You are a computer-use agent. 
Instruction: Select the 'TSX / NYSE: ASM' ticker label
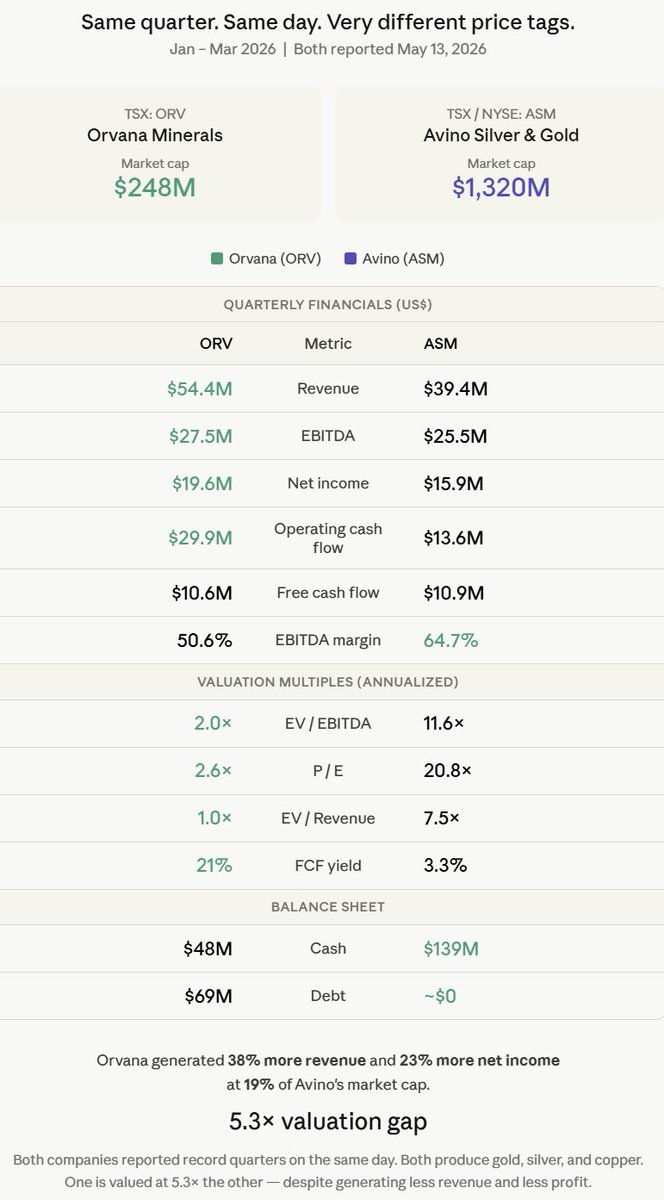[x=501, y=113]
